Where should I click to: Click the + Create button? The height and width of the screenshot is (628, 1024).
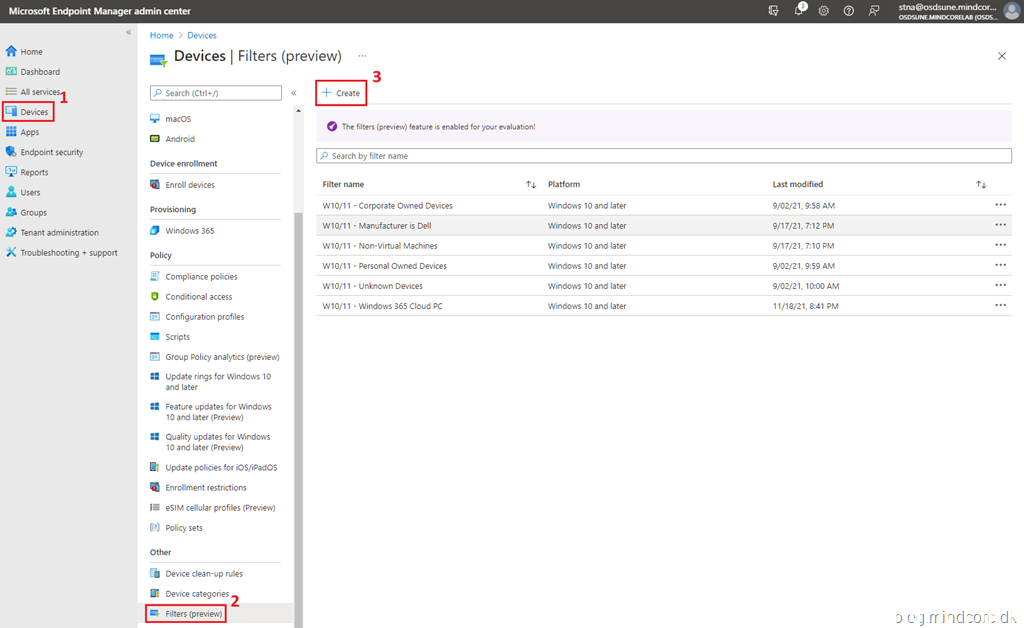pyautogui.click(x=340, y=92)
